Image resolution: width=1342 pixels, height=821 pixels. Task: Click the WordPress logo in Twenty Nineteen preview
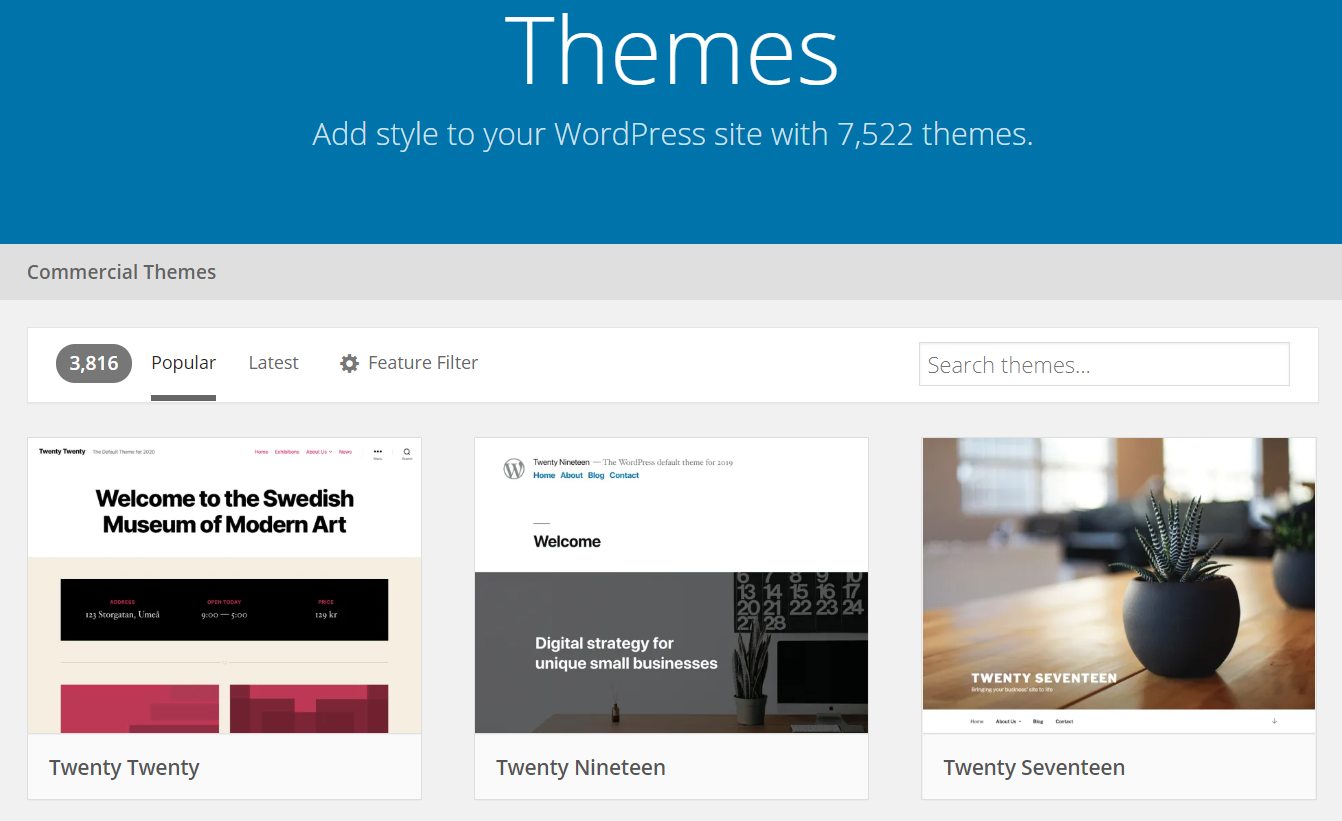[514, 468]
